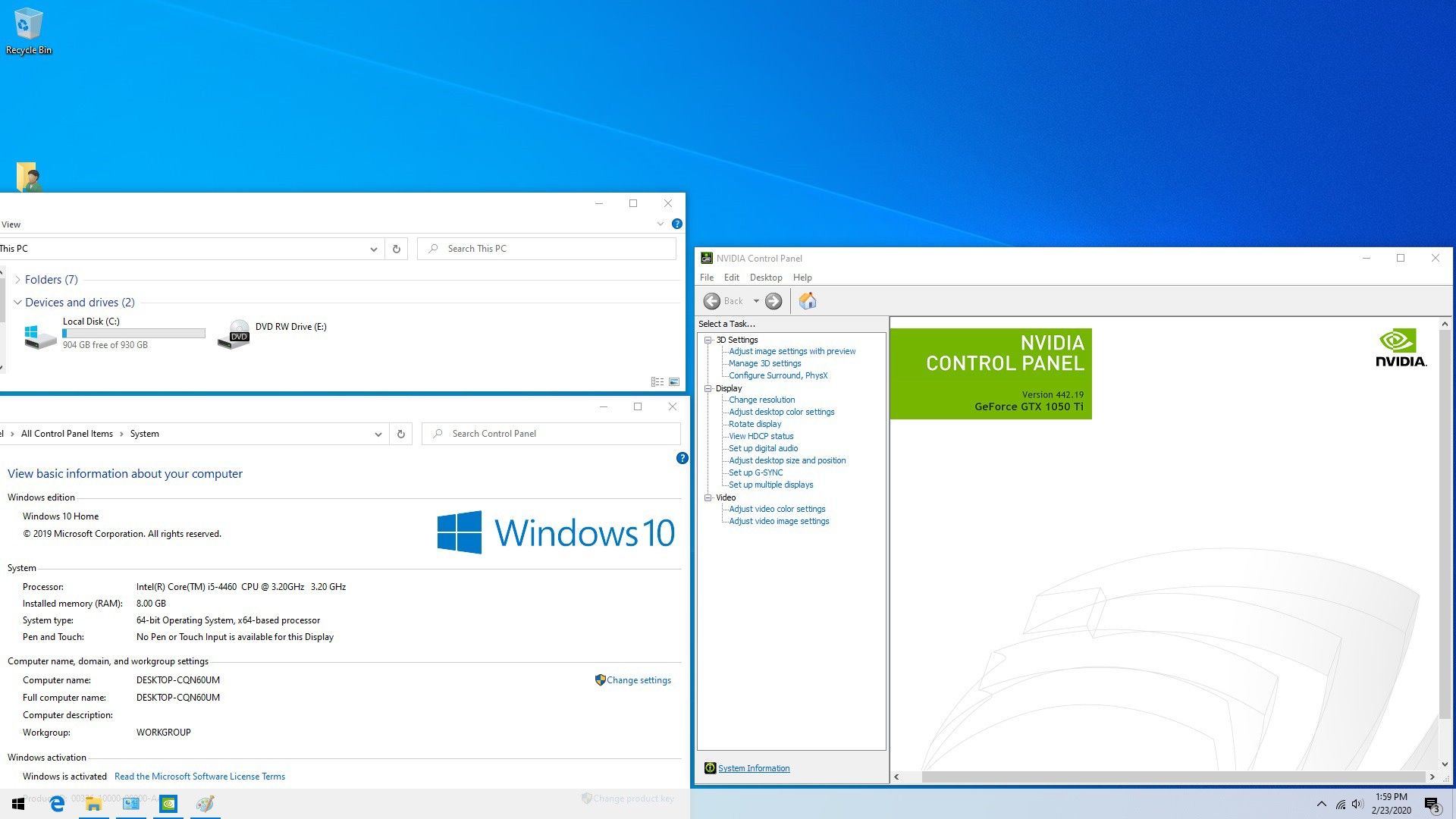Open the Help menu in NVIDIA Control Panel
The image size is (1456, 819).
click(x=802, y=278)
